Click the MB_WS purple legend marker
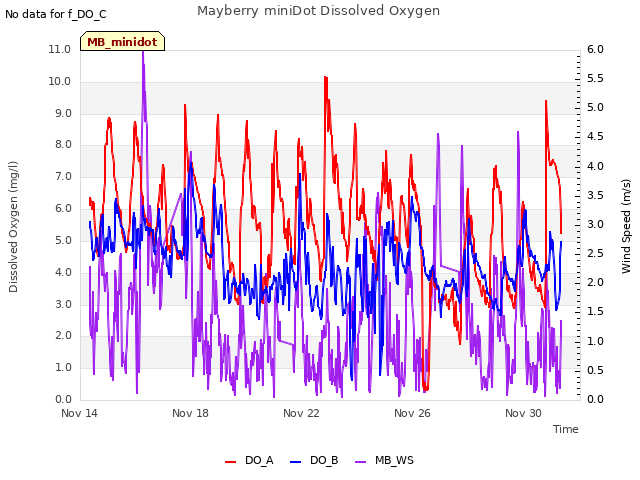Screen dimensions: 640x480 pyautogui.click(x=360, y=462)
